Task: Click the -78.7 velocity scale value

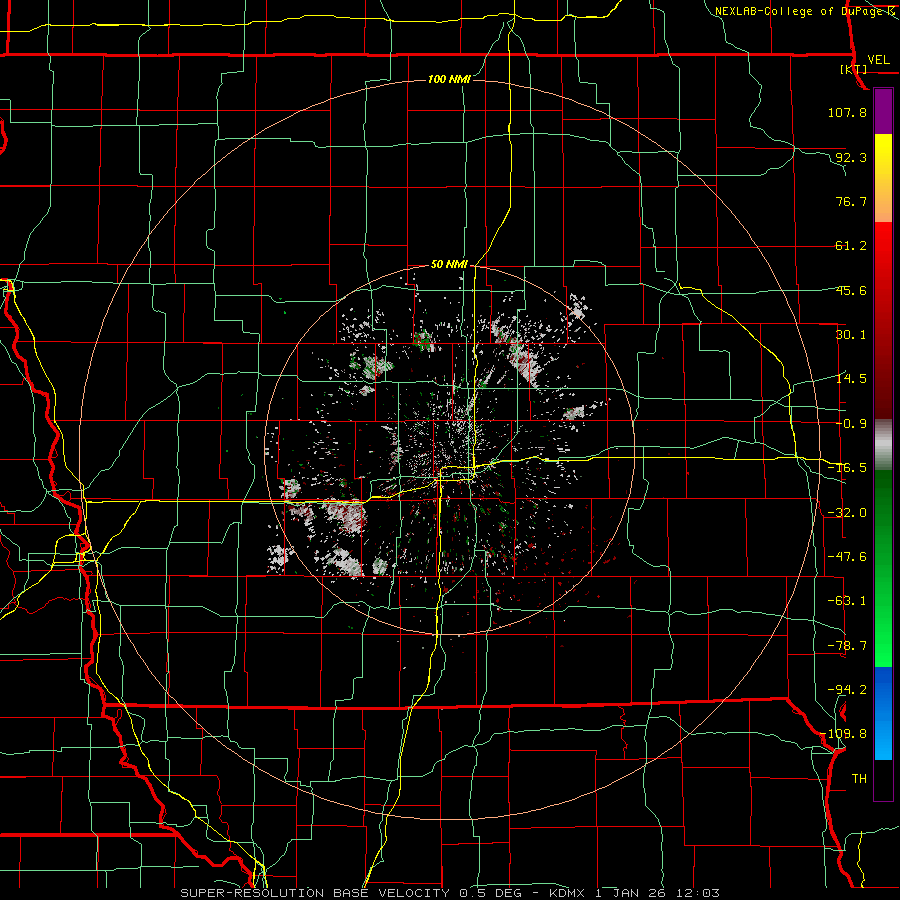Action: pyautogui.click(x=847, y=646)
